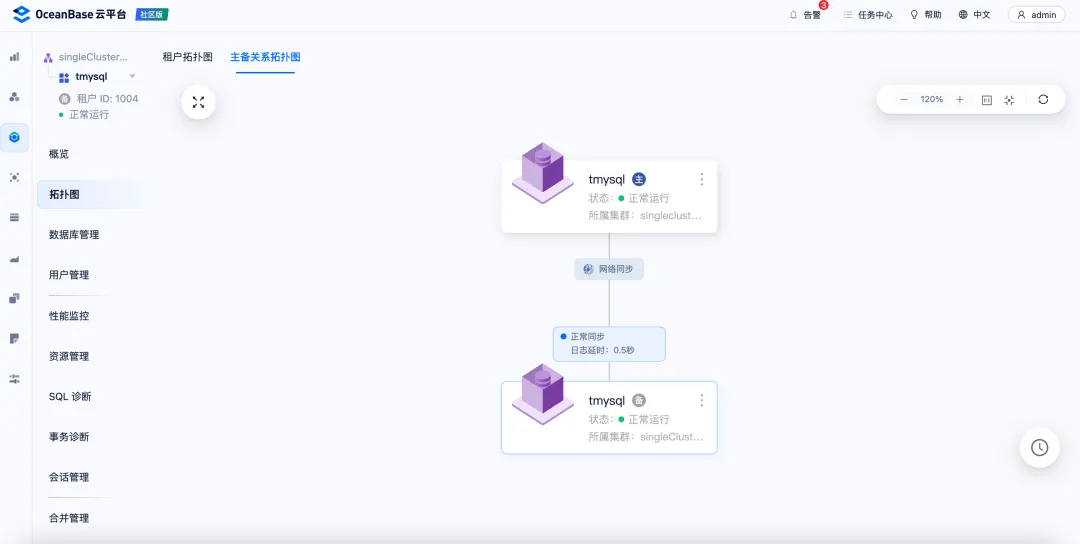Click the red alert count badge 3
The width and height of the screenshot is (1080, 544).
point(823,6)
